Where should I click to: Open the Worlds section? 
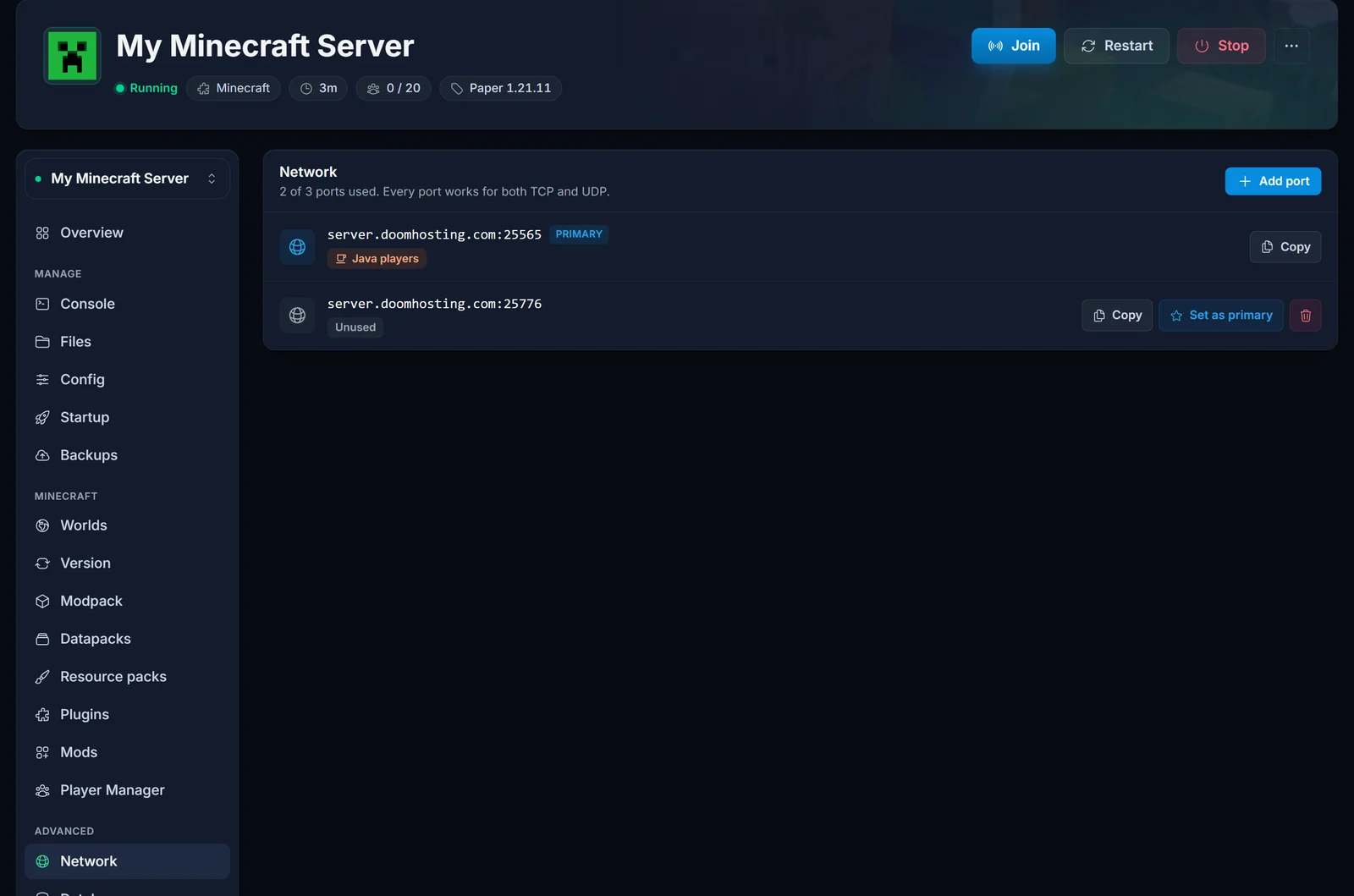coord(127,525)
